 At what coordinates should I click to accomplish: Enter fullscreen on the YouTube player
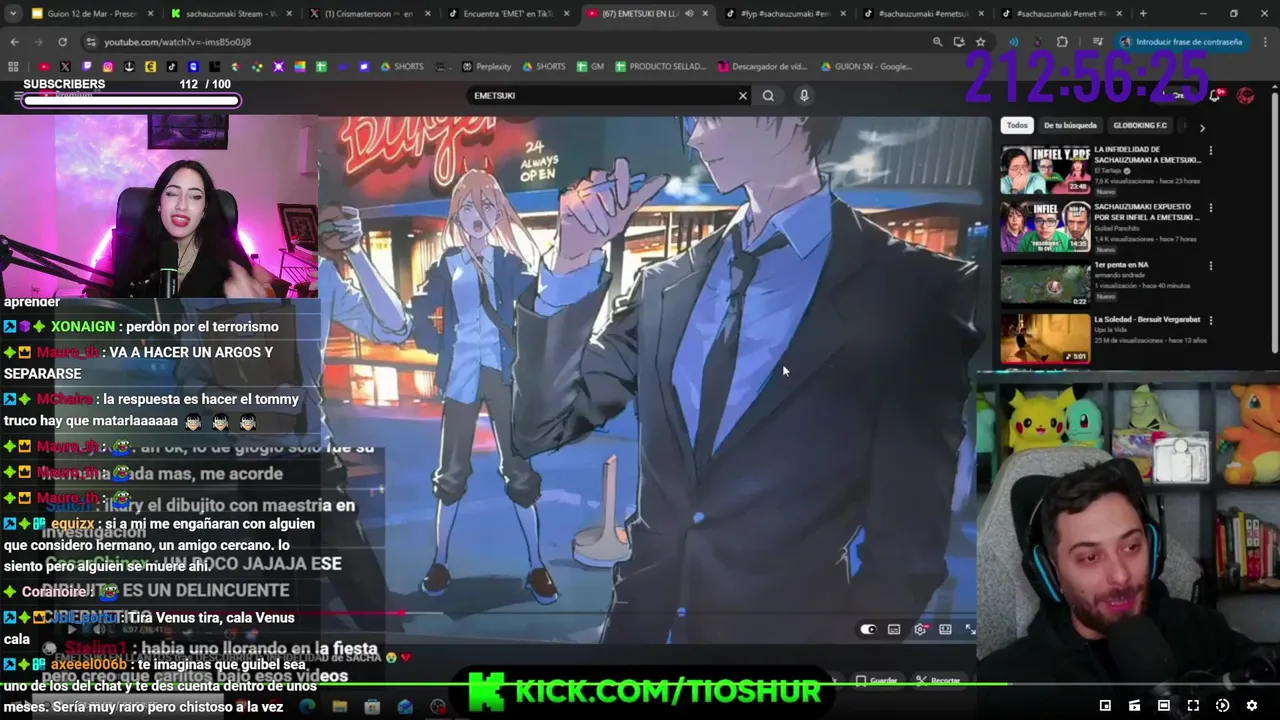pos(970,629)
